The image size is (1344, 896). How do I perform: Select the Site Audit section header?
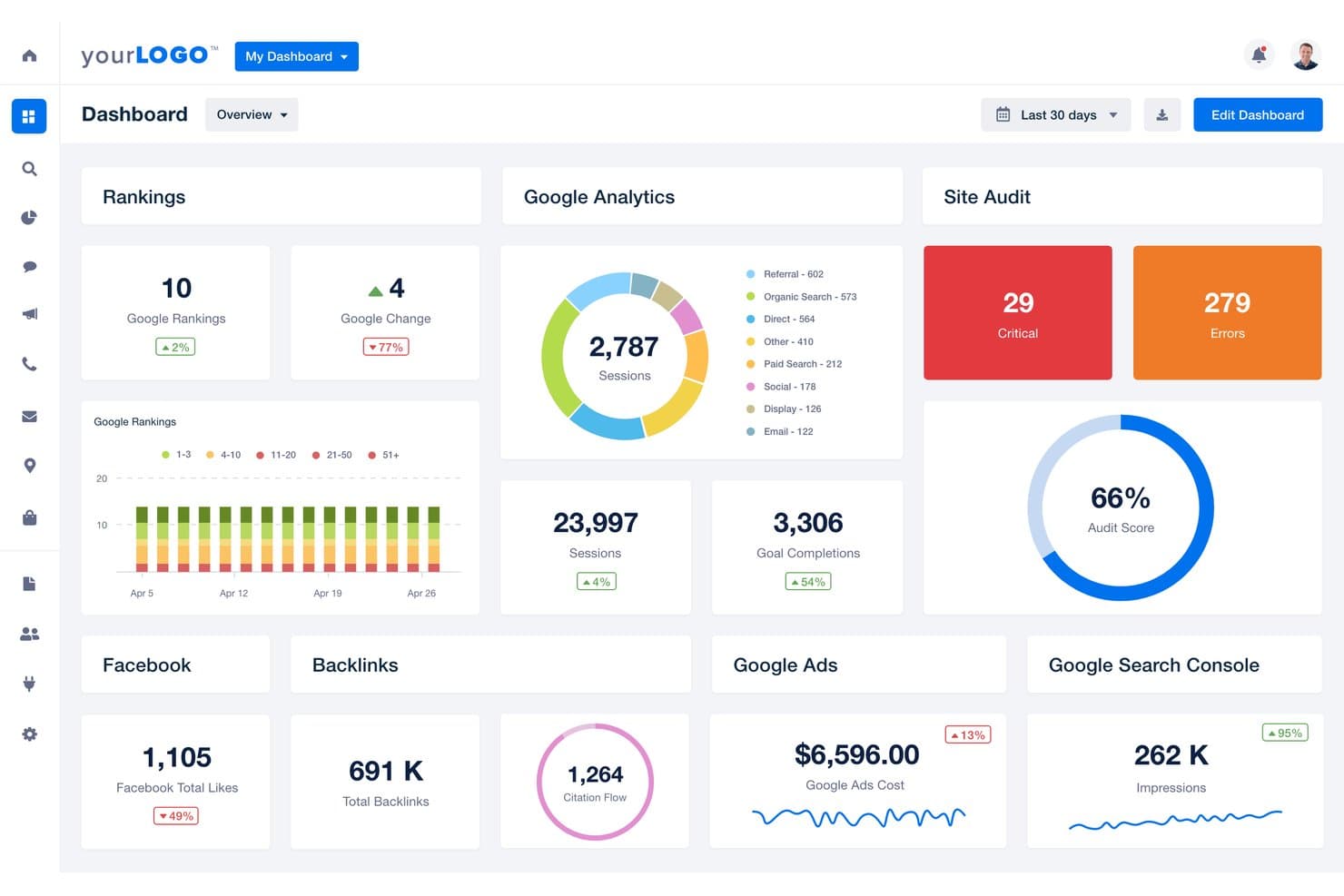[1122, 196]
